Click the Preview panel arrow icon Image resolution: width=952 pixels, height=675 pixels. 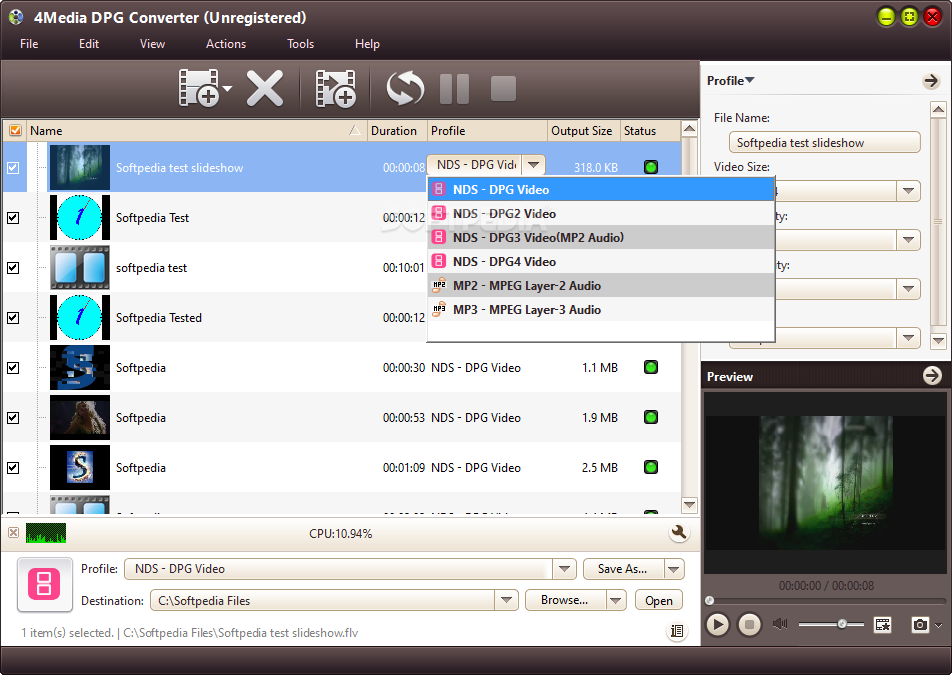[932, 376]
